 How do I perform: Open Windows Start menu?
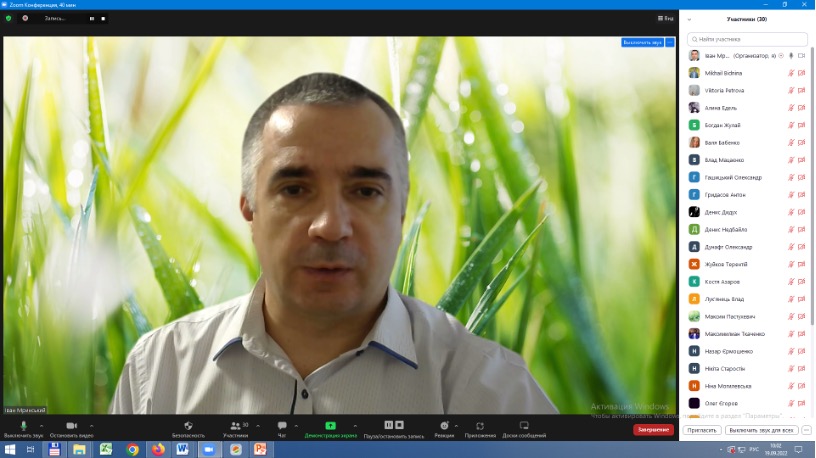(x=9, y=449)
